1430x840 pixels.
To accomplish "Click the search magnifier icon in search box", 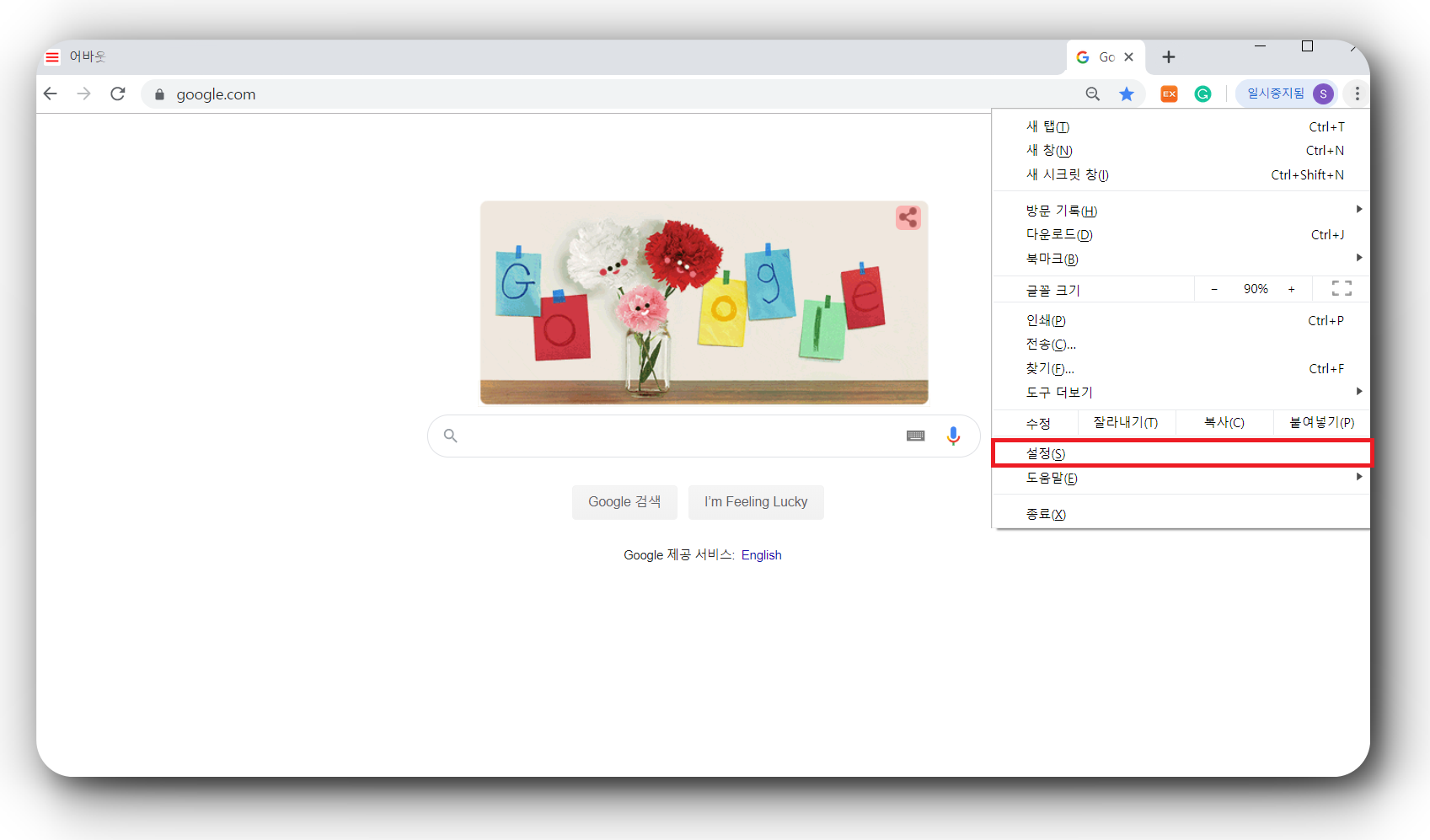I will pos(451,436).
